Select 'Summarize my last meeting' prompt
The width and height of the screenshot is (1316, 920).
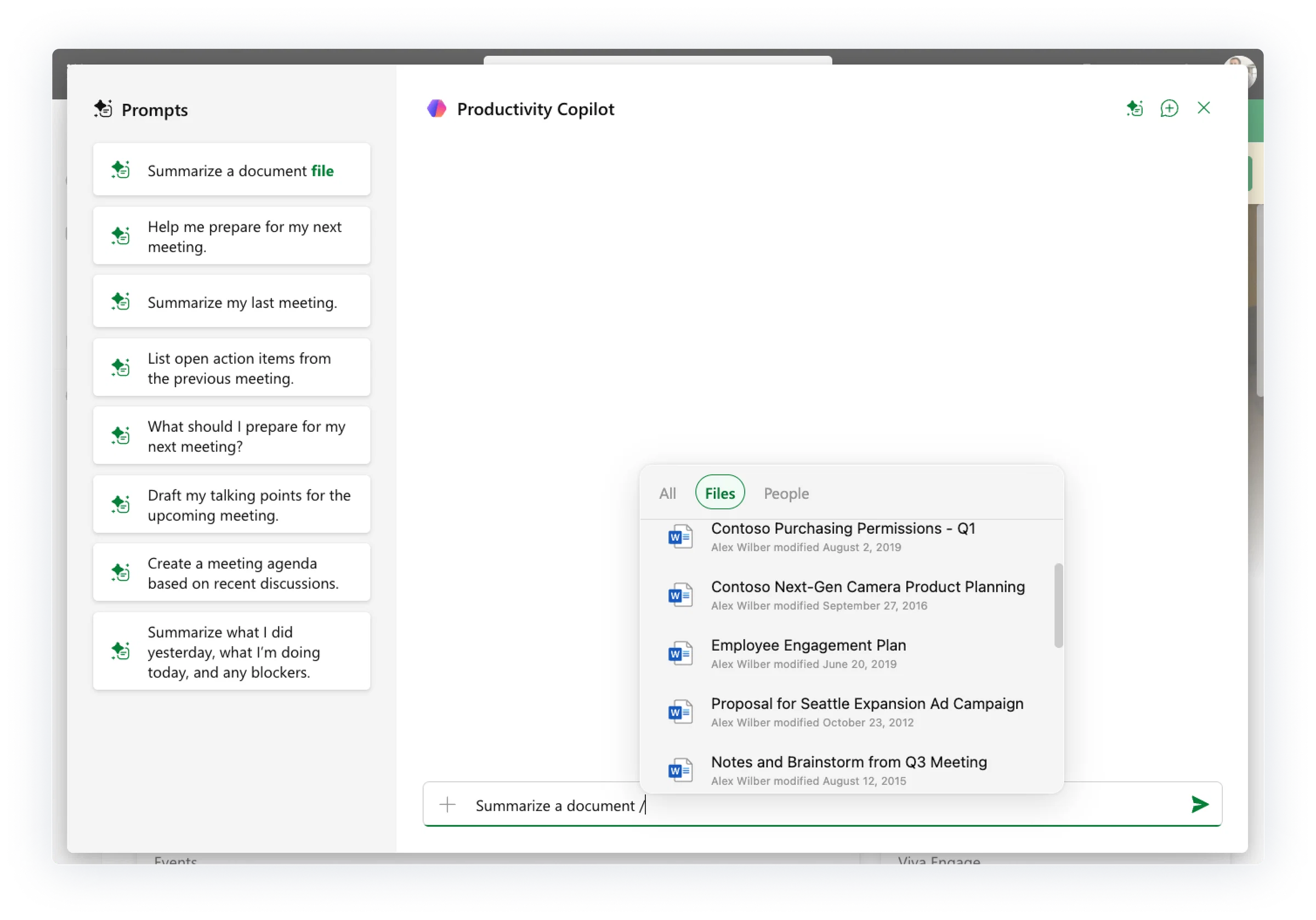point(231,302)
